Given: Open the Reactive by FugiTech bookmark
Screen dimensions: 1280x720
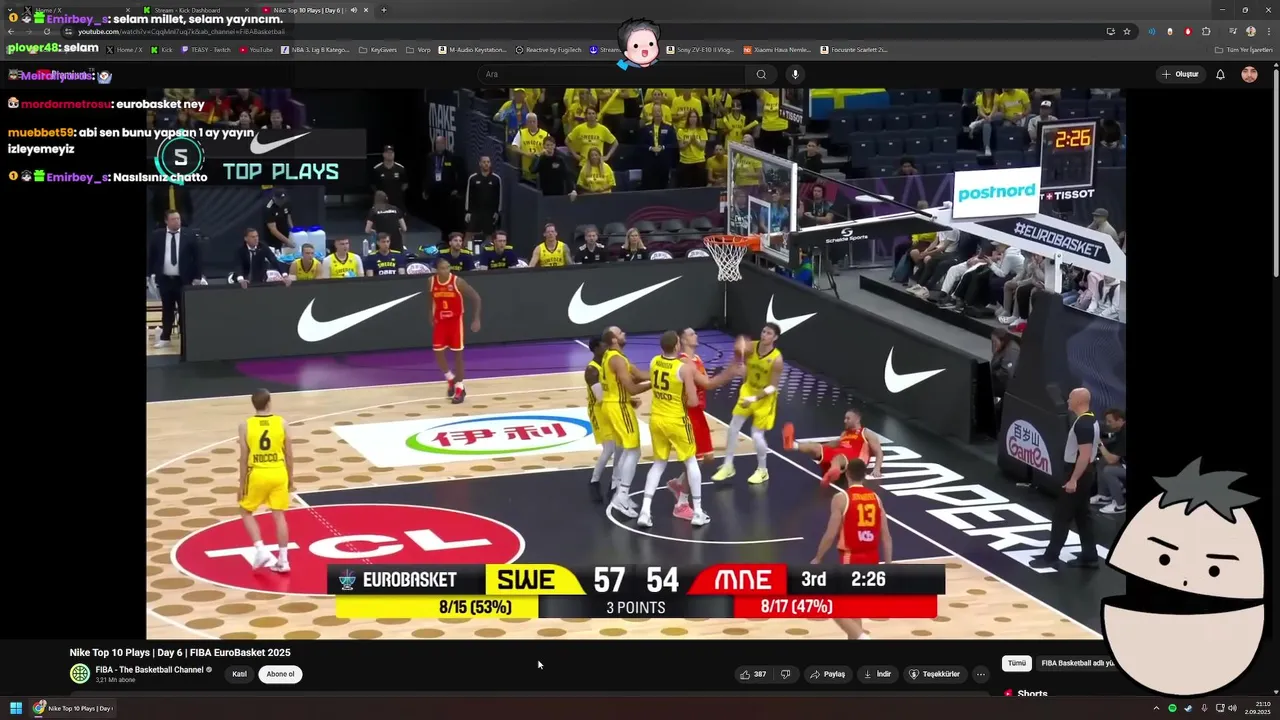Looking at the screenshot, I should 548,49.
